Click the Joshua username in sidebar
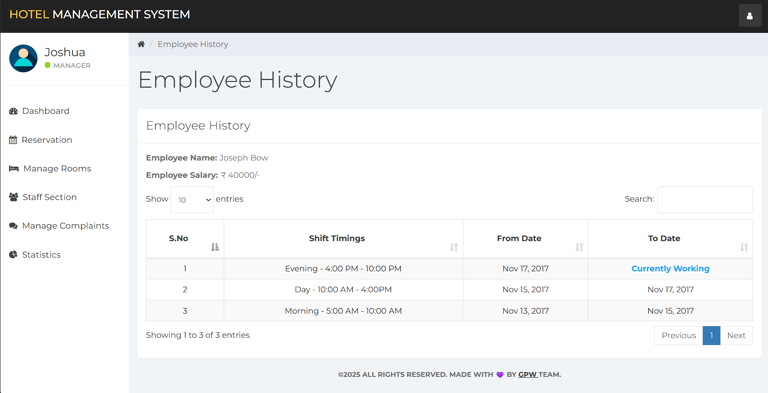Screen dimensions: 768x393 click(65, 52)
